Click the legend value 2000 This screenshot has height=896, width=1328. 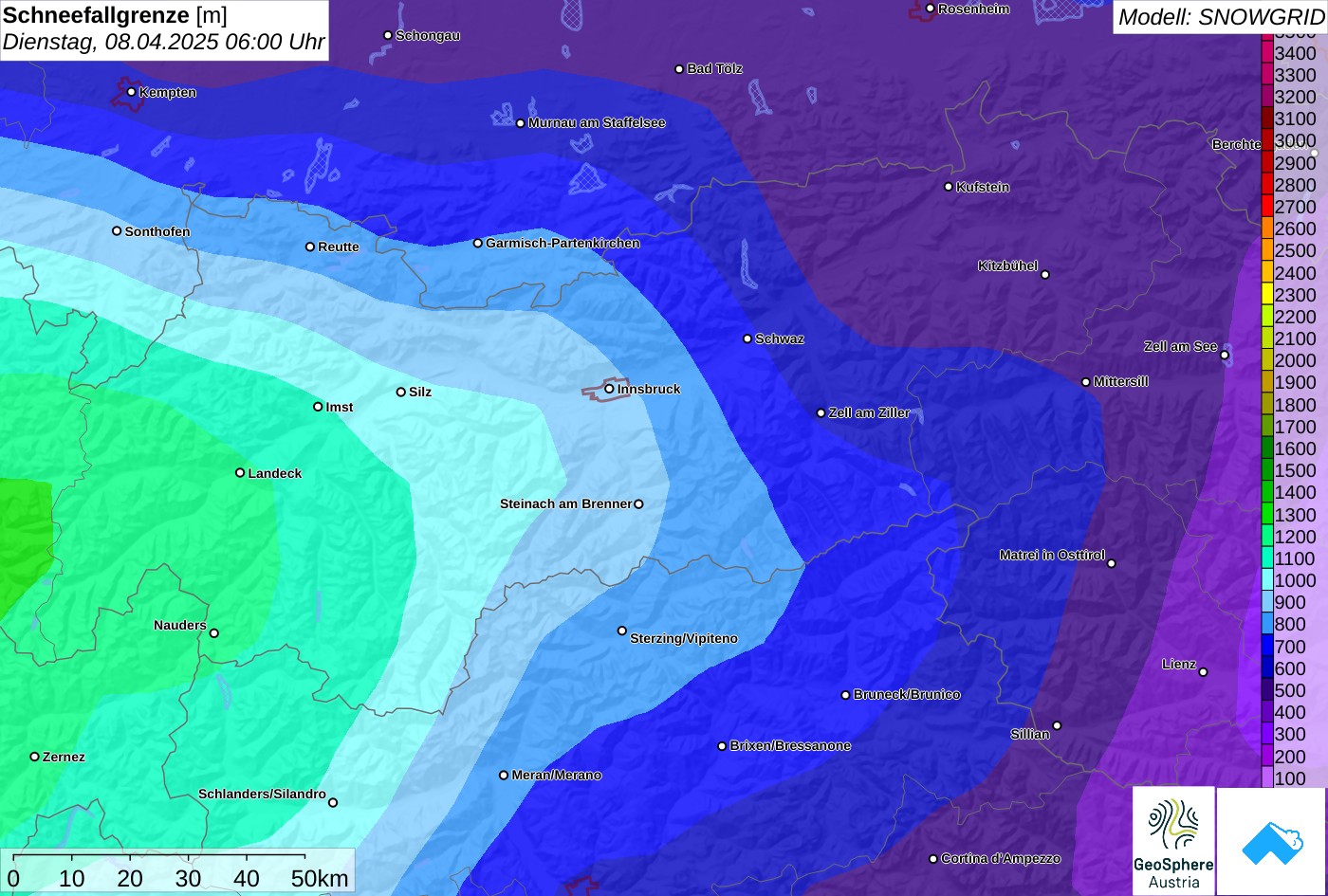(1295, 360)
